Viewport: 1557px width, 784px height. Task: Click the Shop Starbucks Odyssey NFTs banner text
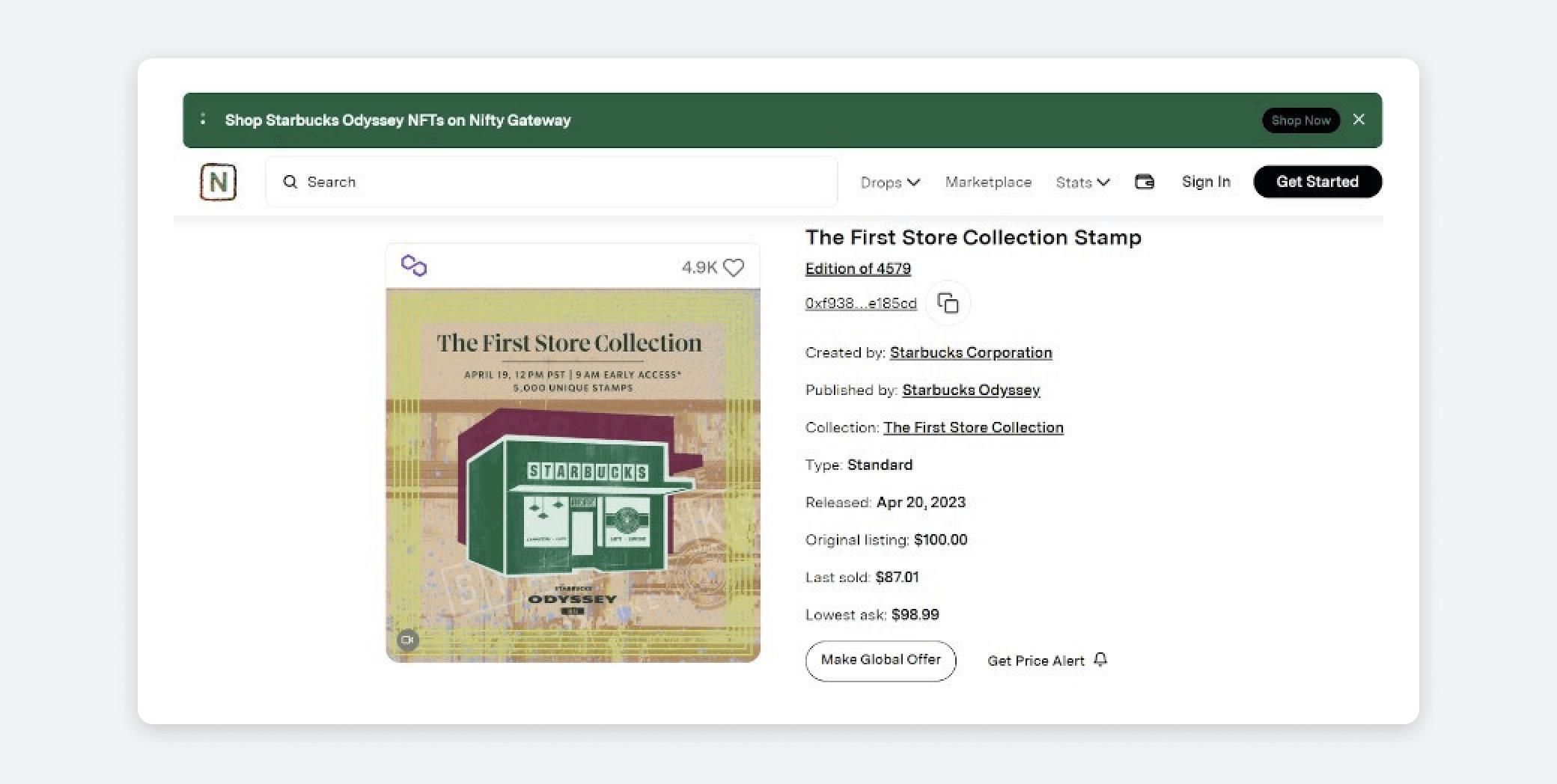tap(397, 120)
